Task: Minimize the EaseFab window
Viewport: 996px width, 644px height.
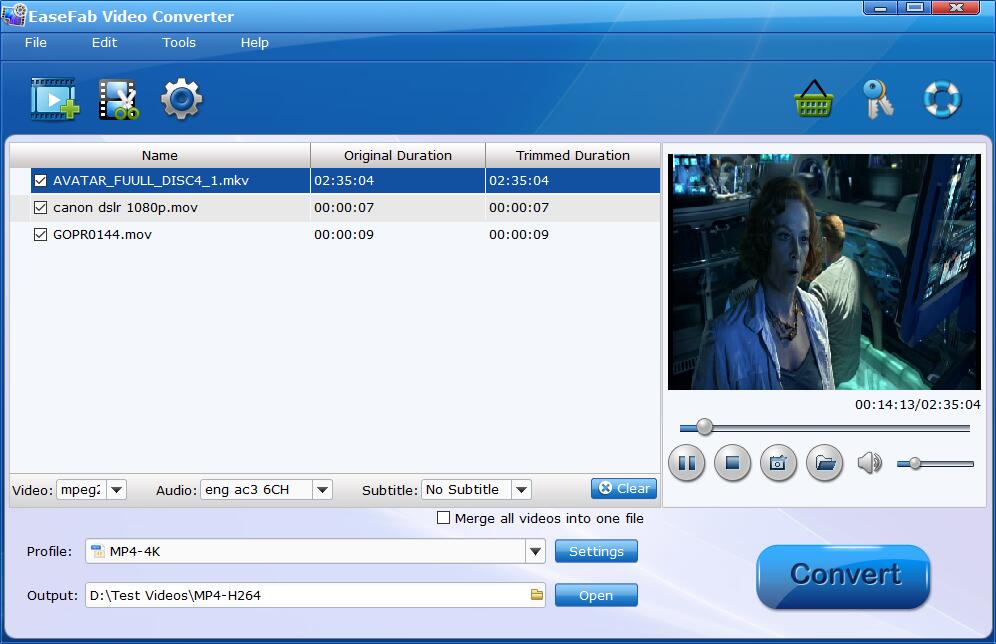Action: coord(880,8)
